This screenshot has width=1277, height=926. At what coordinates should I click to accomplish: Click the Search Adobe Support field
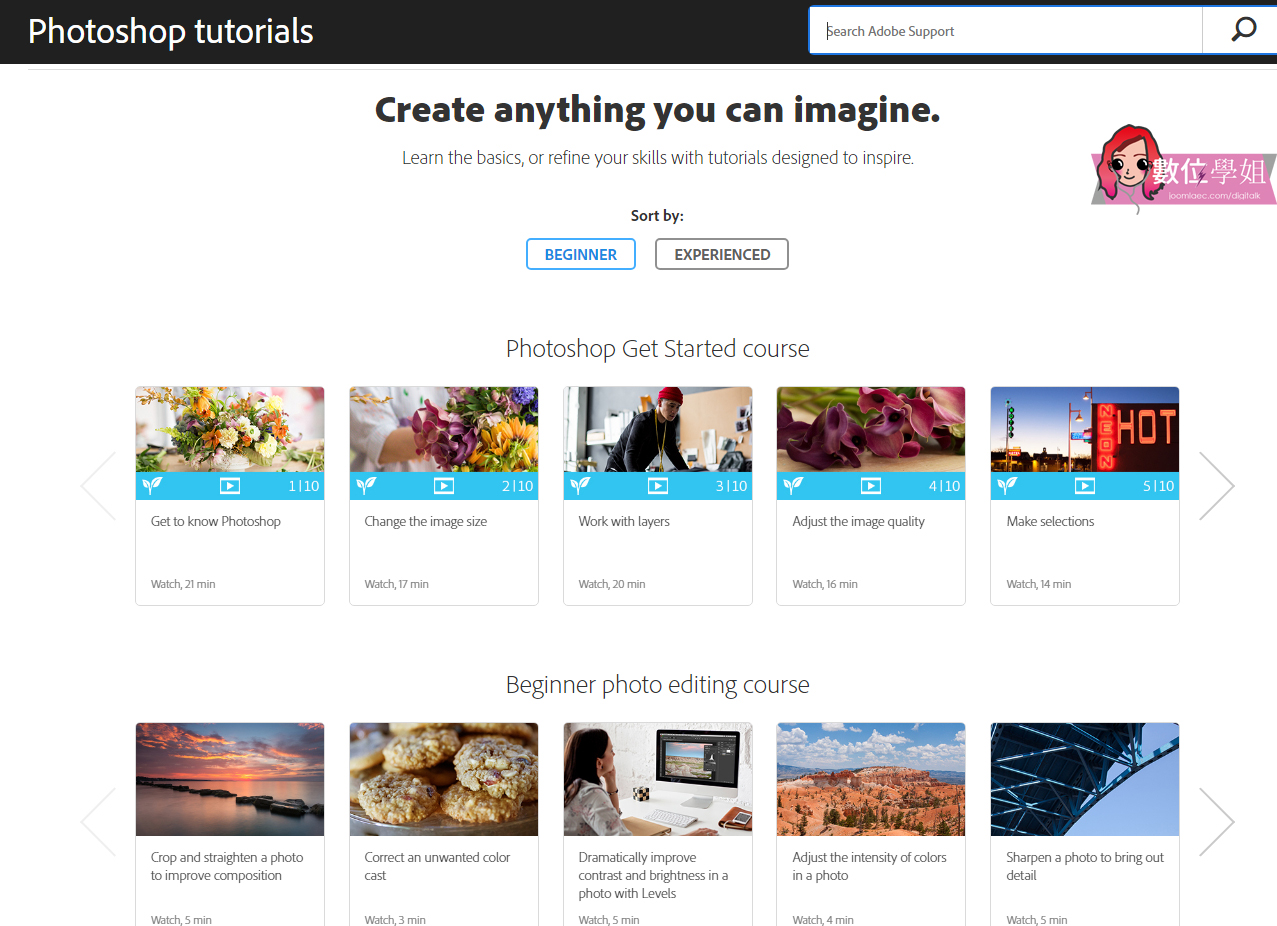(1005, 31)
